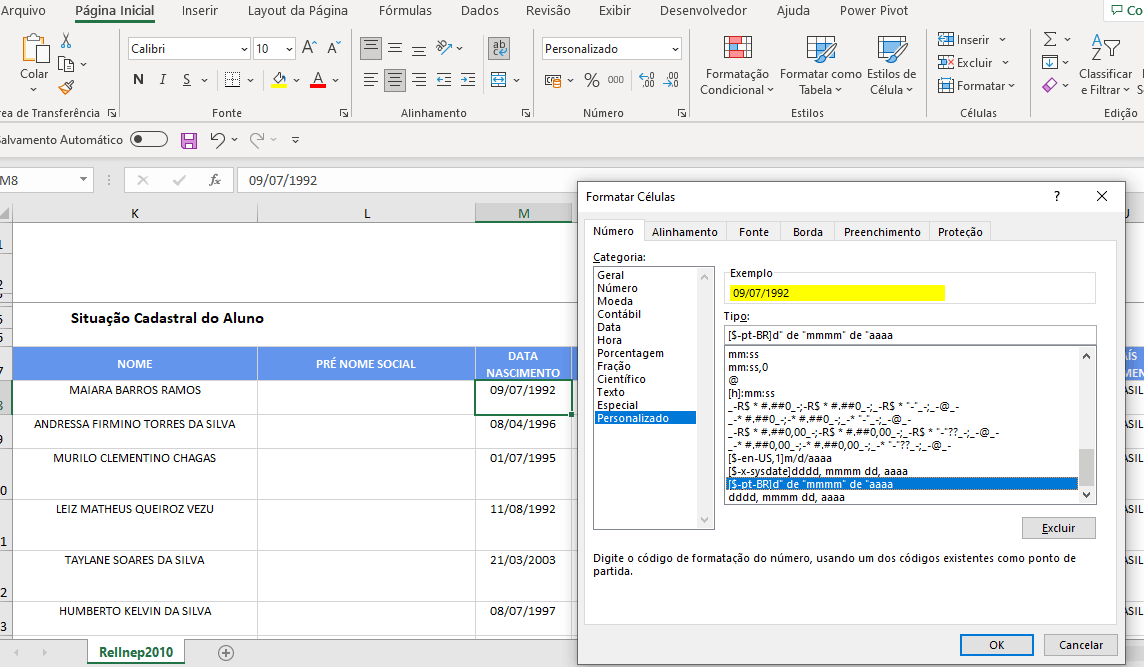This screenshot has height=667, width=1144.
Task: Toggle the Salvamento Automático switch
Action: [149, 140]
